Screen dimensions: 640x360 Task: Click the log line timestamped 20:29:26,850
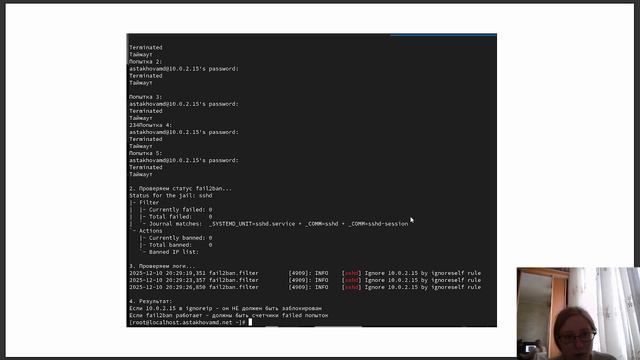[x=305, y=287]
